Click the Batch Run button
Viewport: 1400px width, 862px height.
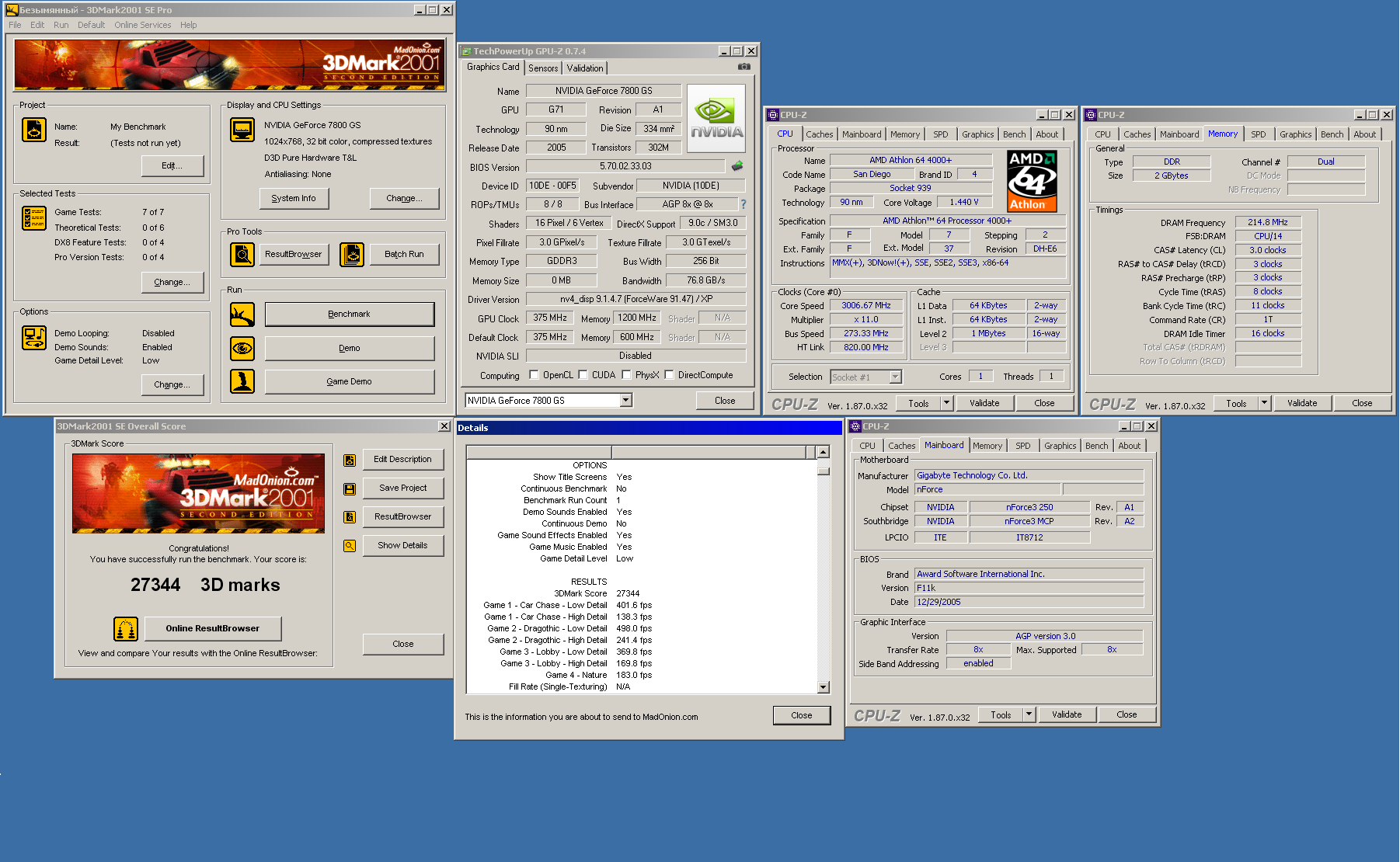404,254
